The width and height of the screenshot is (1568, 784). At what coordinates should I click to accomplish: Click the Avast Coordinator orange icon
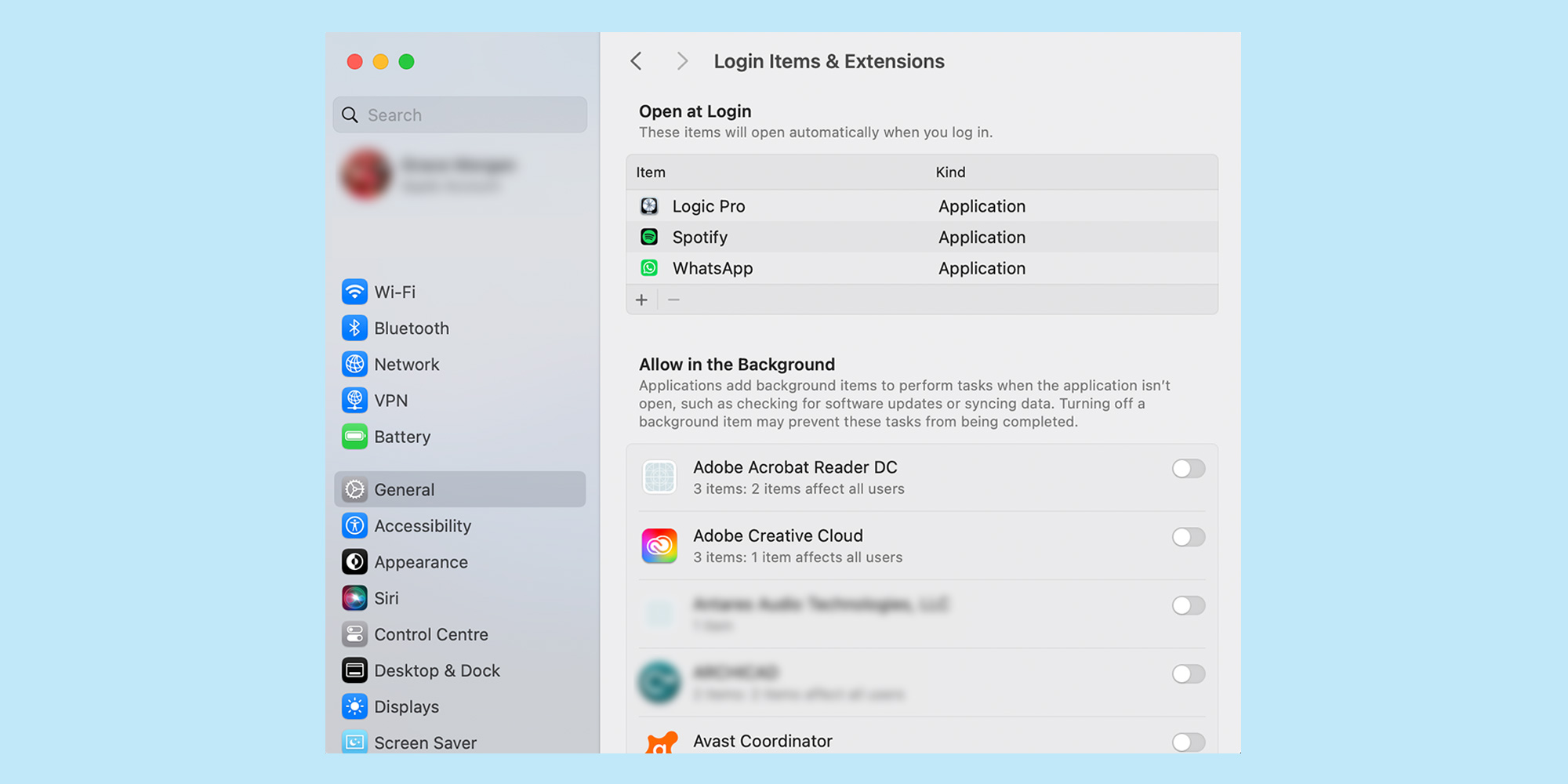point(661,742)
